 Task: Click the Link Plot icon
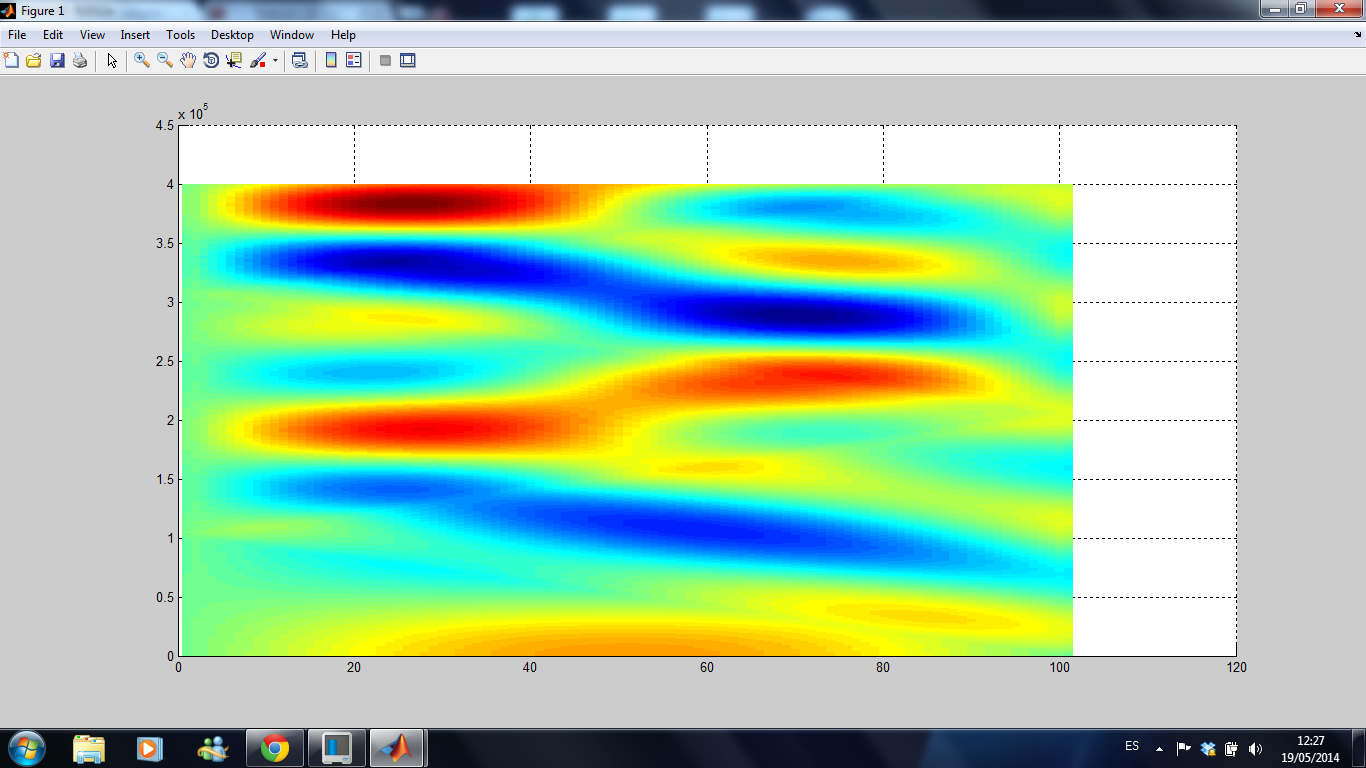(x=299, y=61)
